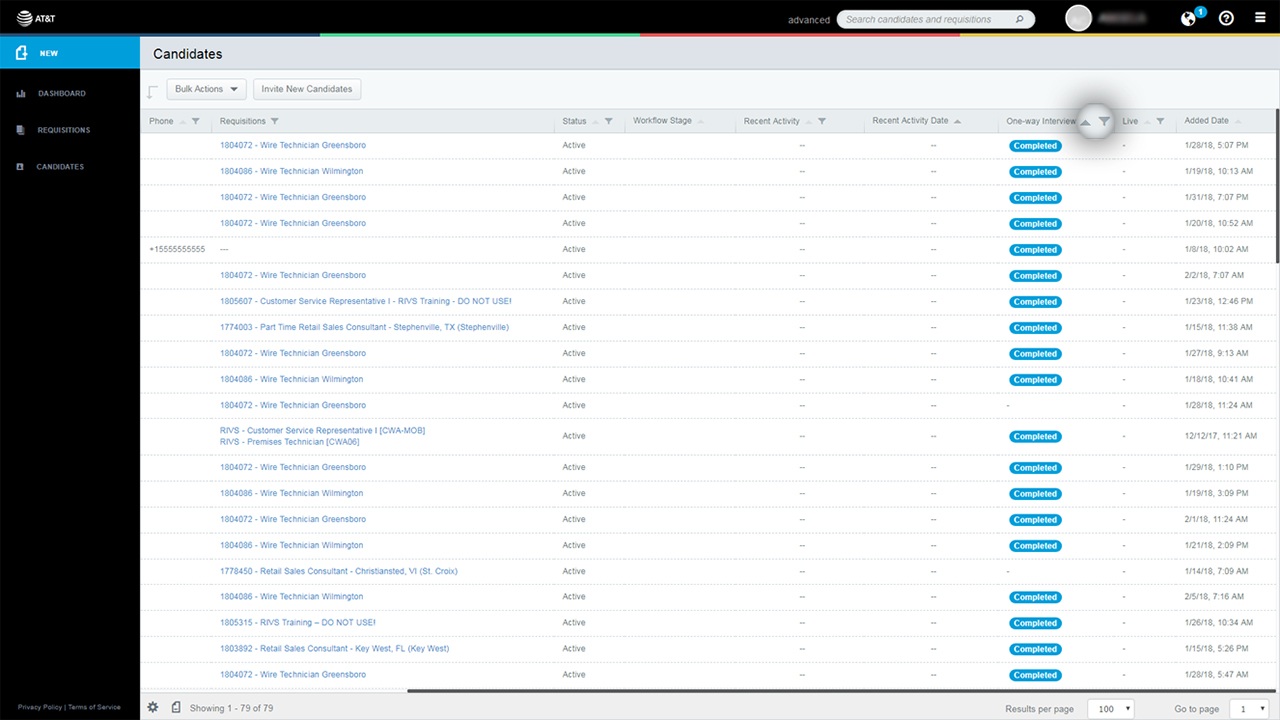This screenshot has width=1280, height=720.
Task: Click added date 1/8/18, 10:02 AM
Action: [1214, 249]
